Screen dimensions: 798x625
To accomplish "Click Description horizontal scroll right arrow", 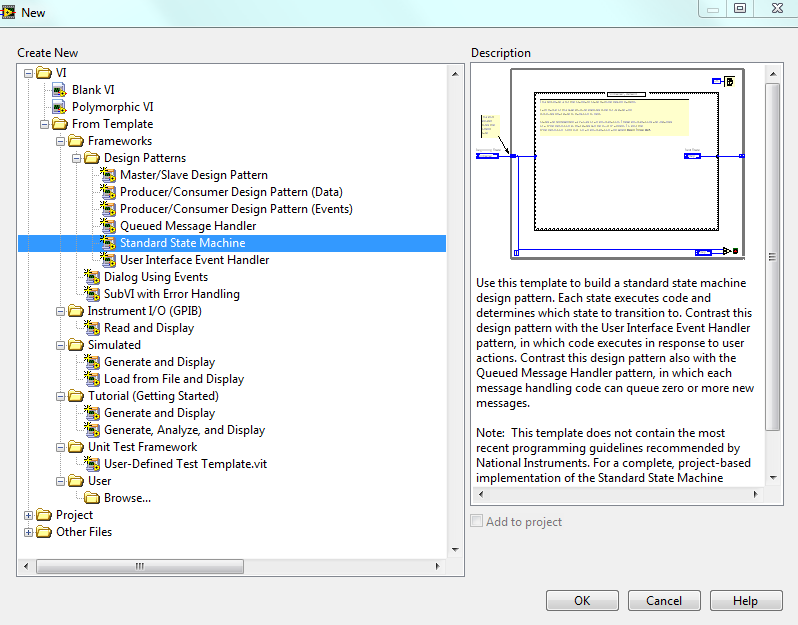I will pyautogui.click(x=755, y=494).
